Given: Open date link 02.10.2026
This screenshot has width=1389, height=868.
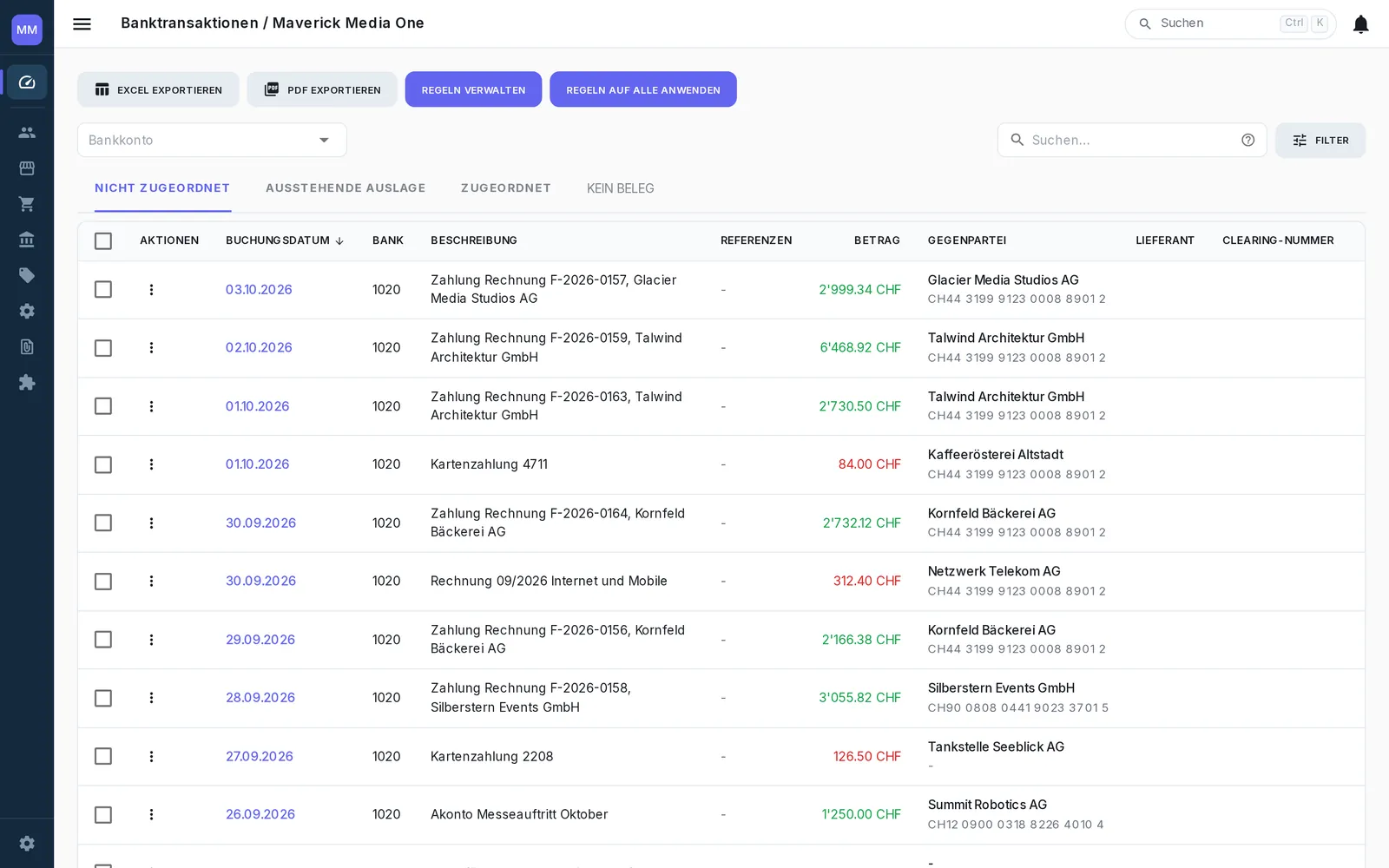Looking at the screenshot, I should click(x=259, y=347).
